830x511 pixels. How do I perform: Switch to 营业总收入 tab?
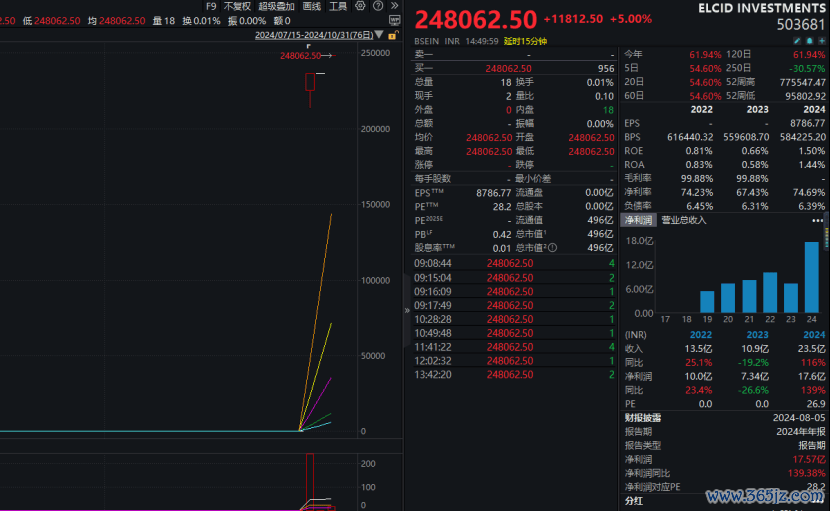click(683, 220)
